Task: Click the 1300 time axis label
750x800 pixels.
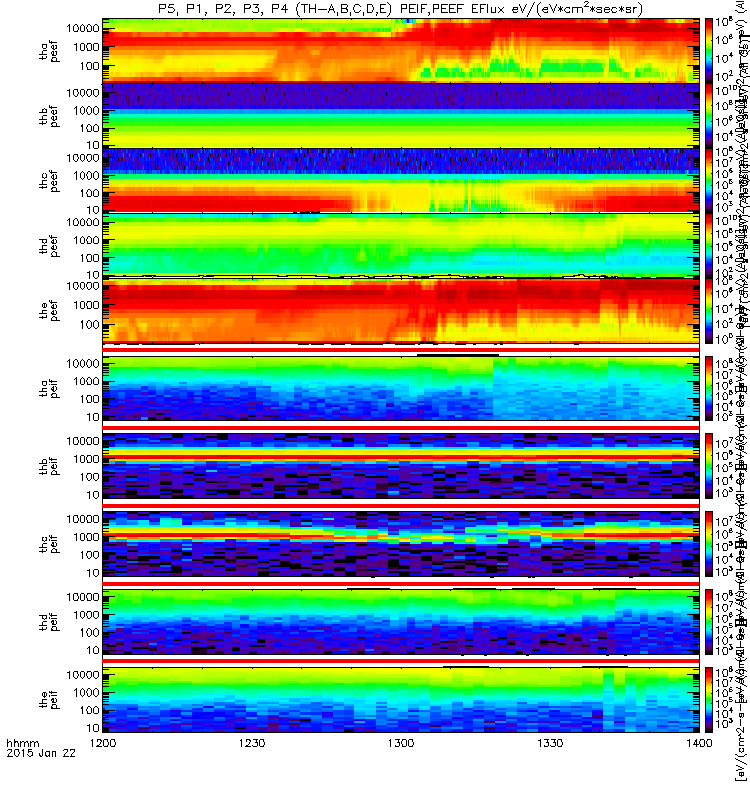Action: 401,743
